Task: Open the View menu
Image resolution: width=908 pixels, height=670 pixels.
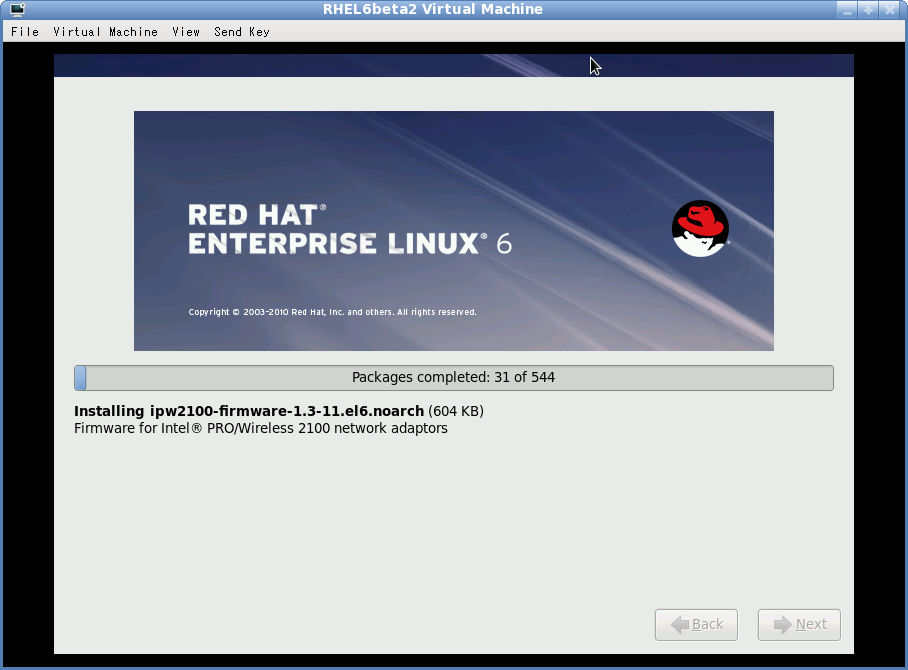Action: coord(186,32)
